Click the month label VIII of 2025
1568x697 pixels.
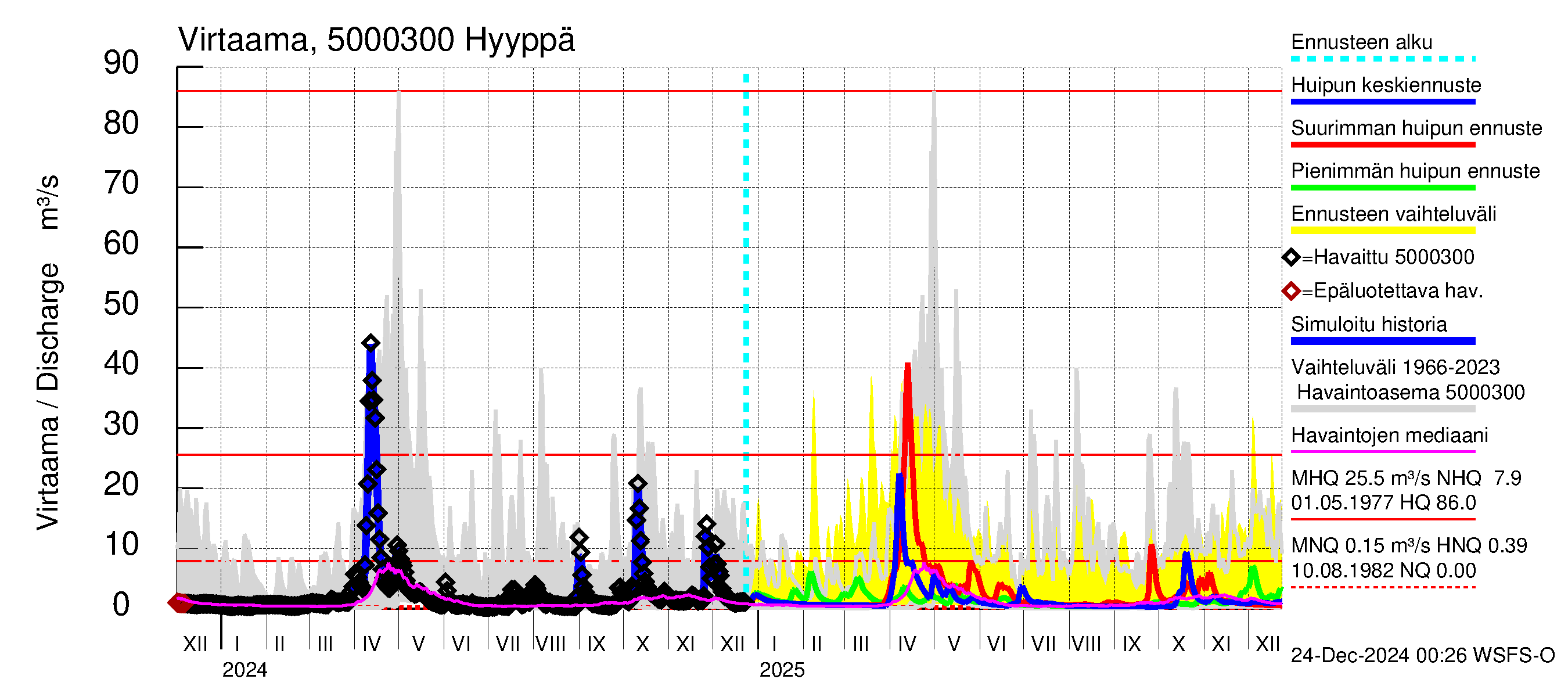tap(1086, 644)
